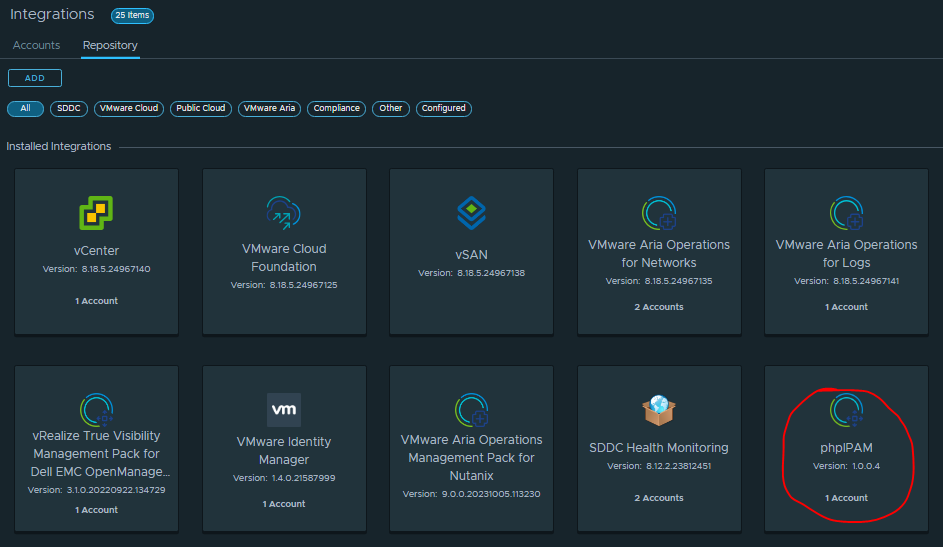Screen dimensions: 943x547
Task: Click the VMware Cloud Foundation cloud icon
Action: point(284,213)
